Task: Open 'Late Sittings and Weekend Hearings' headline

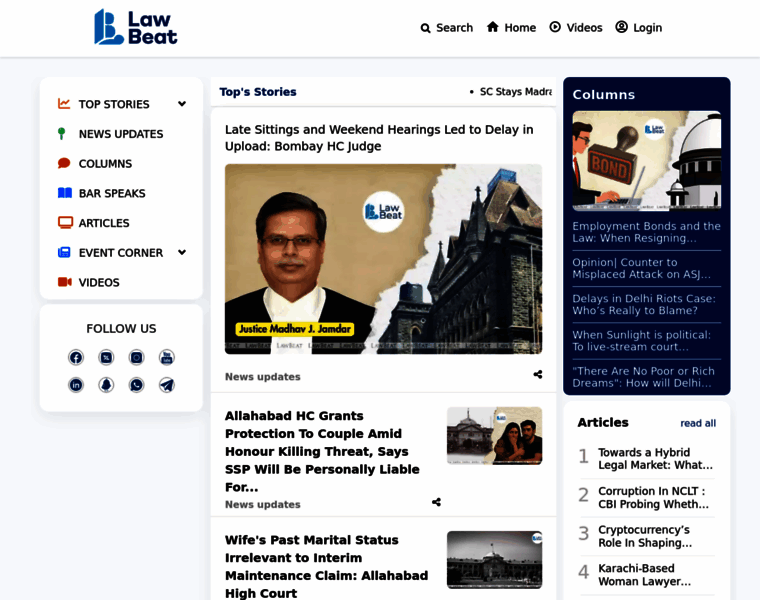Action: pos(379,138)
